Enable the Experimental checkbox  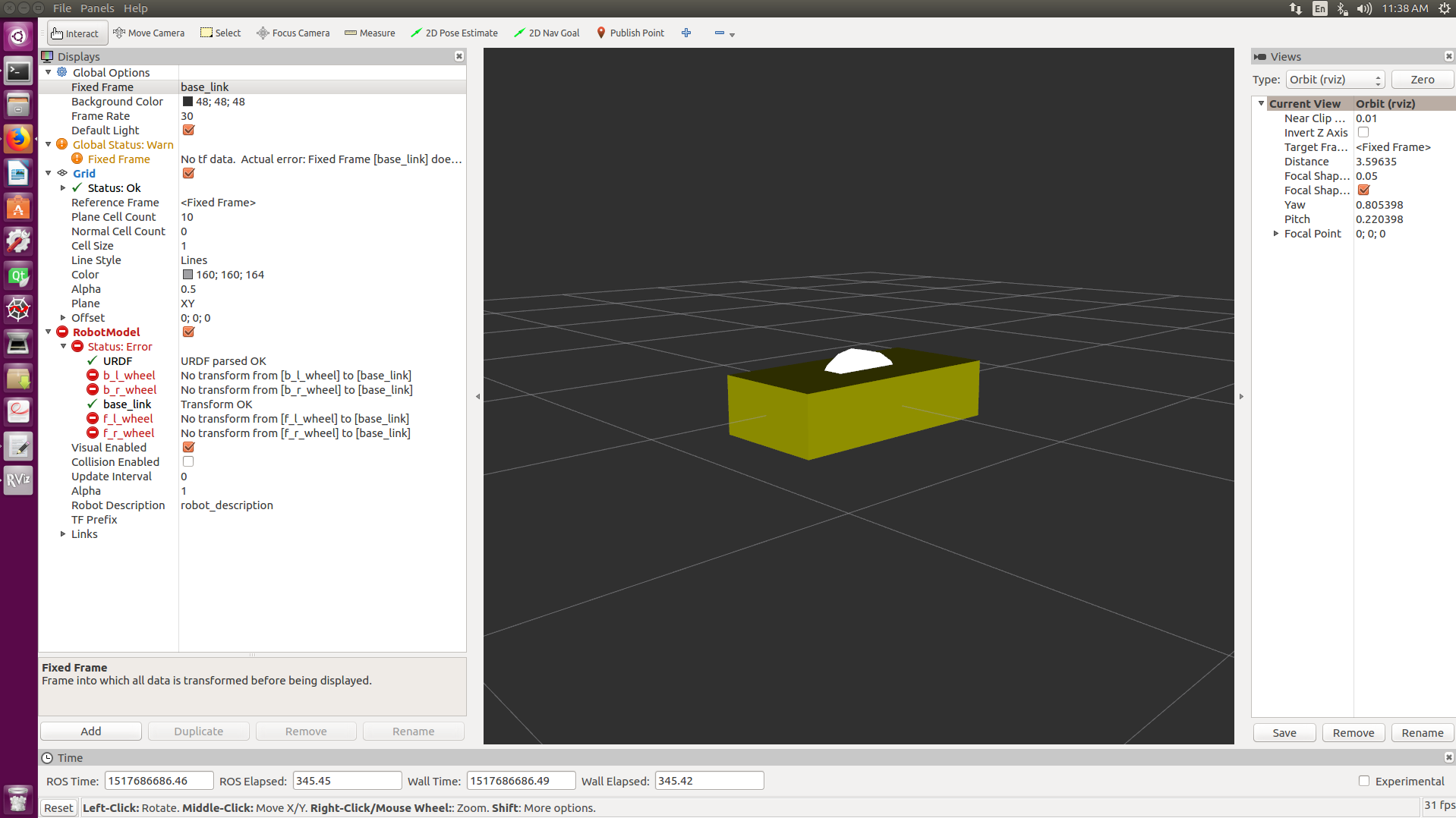click(x=1364, y=781)
